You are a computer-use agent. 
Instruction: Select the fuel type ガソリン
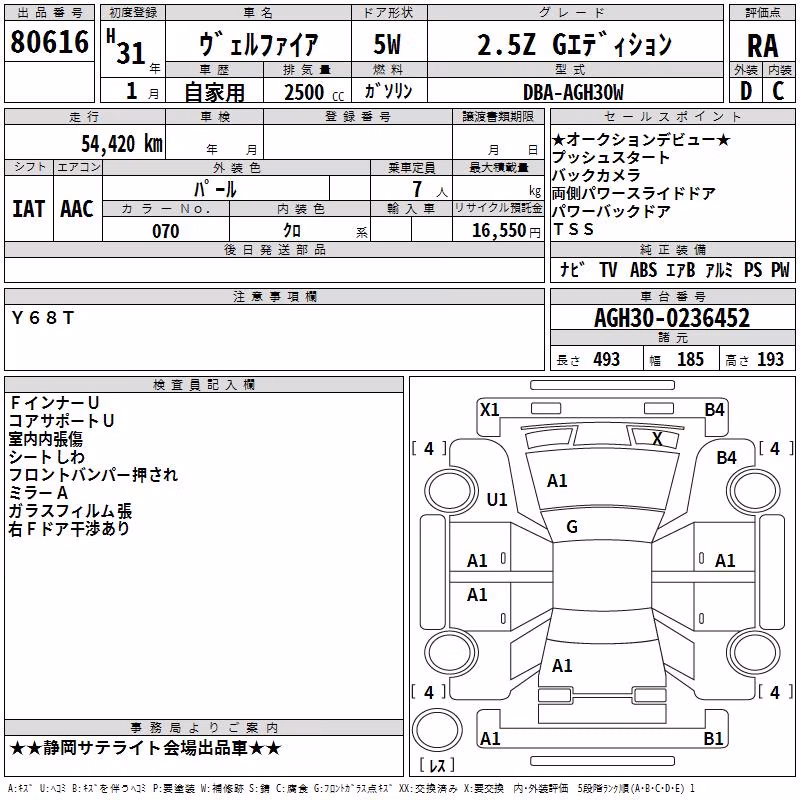(x=388, y=91)
